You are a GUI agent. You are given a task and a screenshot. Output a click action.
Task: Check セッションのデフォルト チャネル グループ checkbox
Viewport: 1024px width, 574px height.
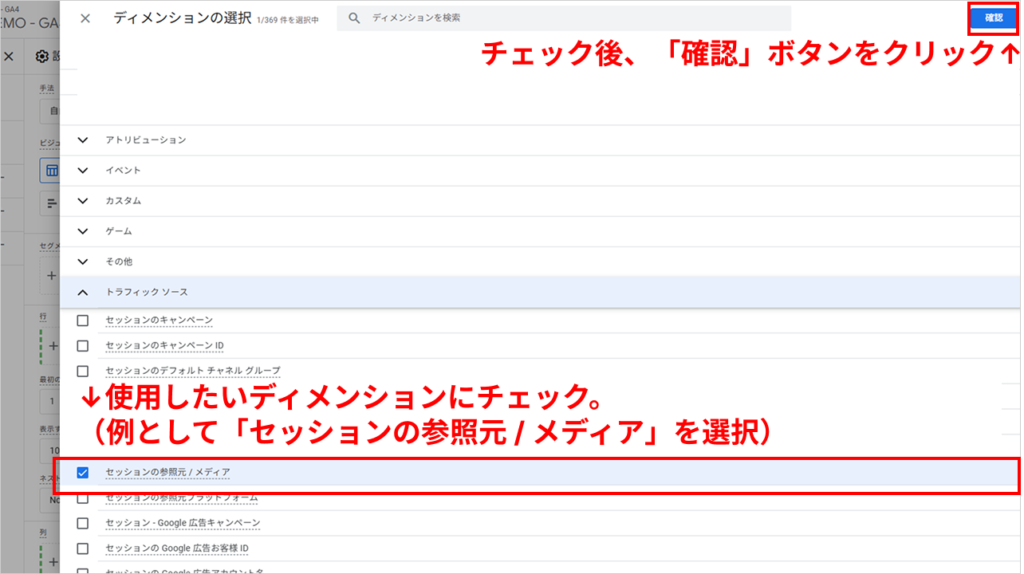point(82,371)
